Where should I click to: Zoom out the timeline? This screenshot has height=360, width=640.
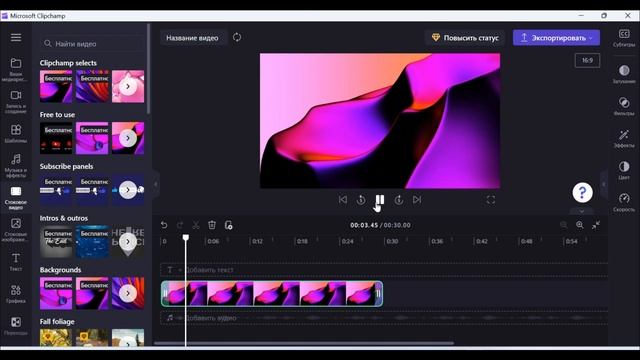[564, 225]
